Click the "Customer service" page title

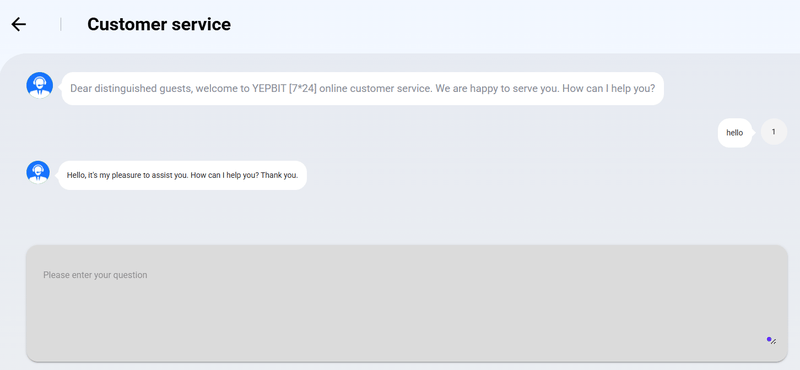[x=159, y=24]
